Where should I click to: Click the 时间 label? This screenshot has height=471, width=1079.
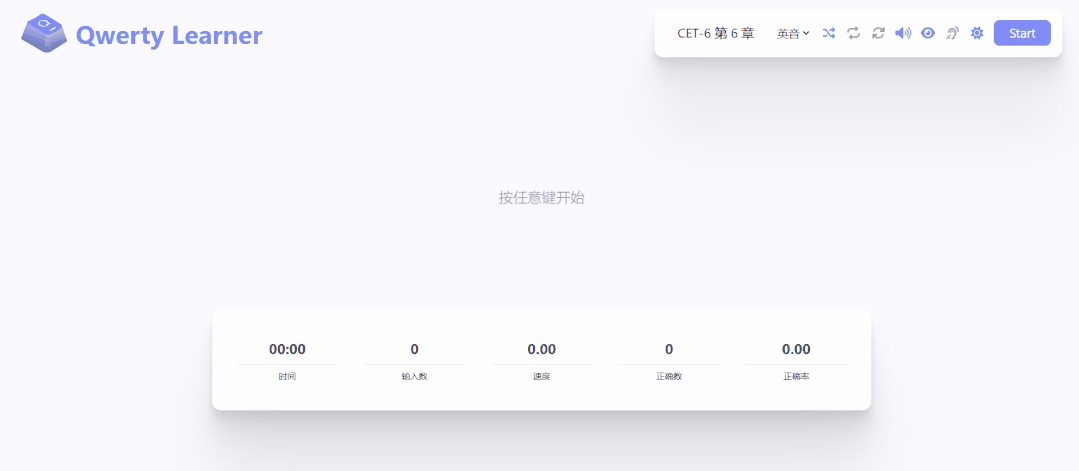pyautogui.click(x=287, y=377)
